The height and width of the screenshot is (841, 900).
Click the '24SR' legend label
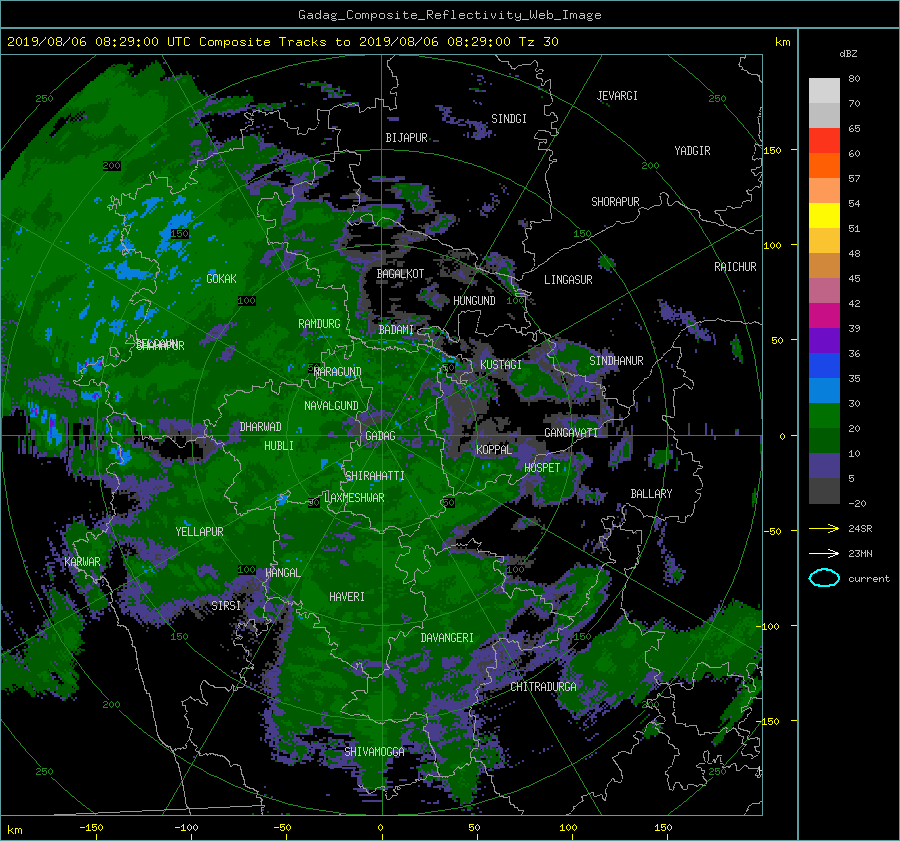[x=860, y=528]
